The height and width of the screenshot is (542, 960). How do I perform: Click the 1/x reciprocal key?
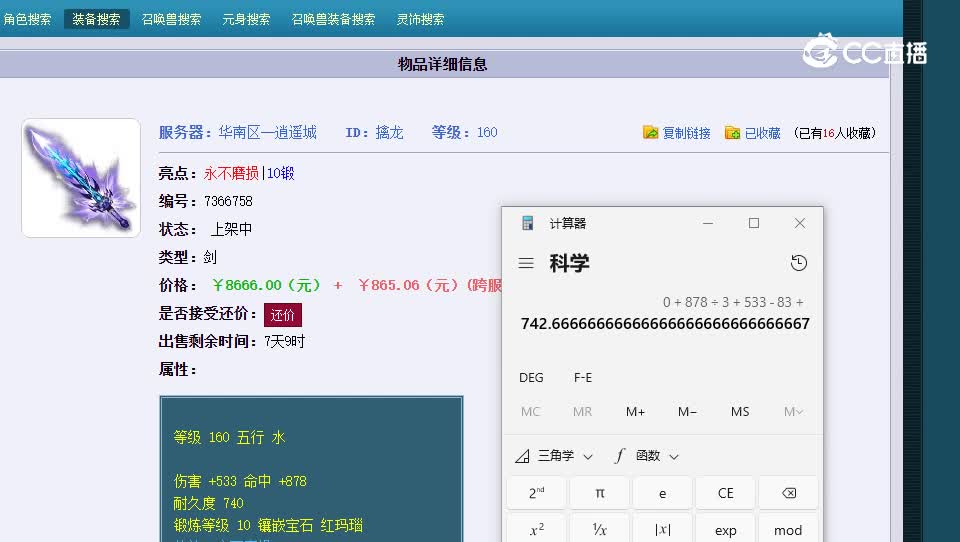[x=600, y=529]
